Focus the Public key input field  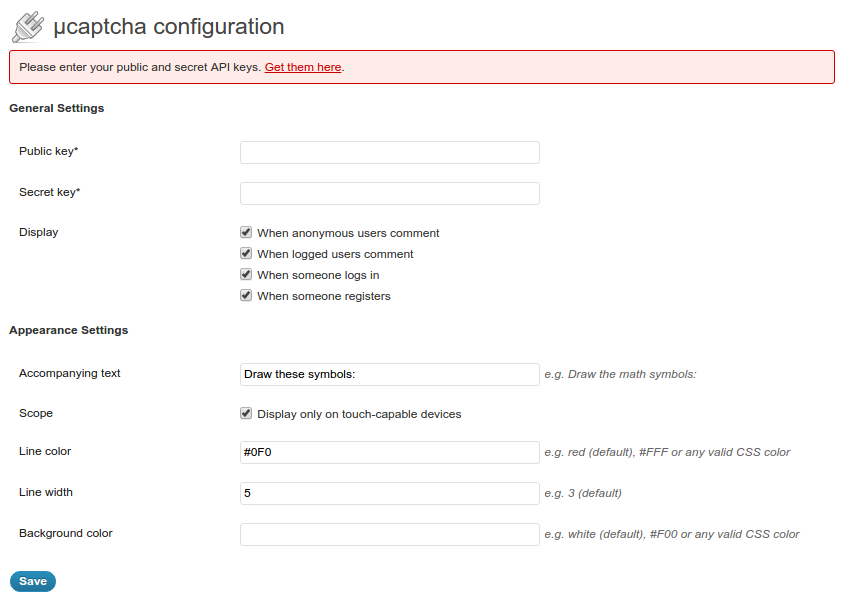tap(390, 152)
